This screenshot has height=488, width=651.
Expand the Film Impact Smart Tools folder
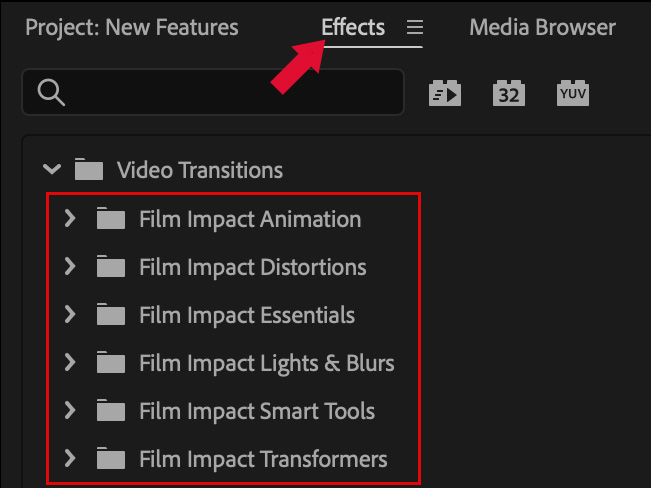(70, 411)
